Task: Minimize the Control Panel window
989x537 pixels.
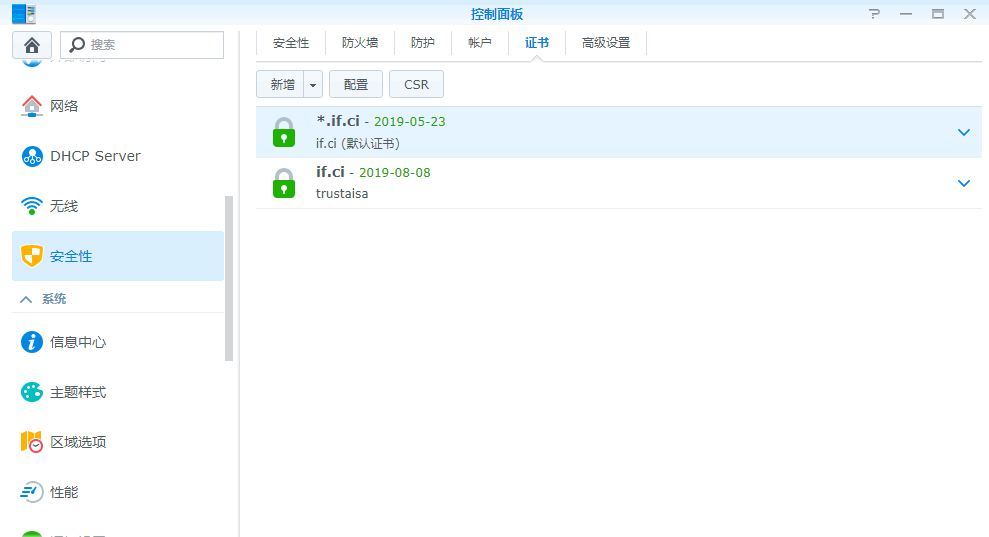Action: click(x=906, y=14)
